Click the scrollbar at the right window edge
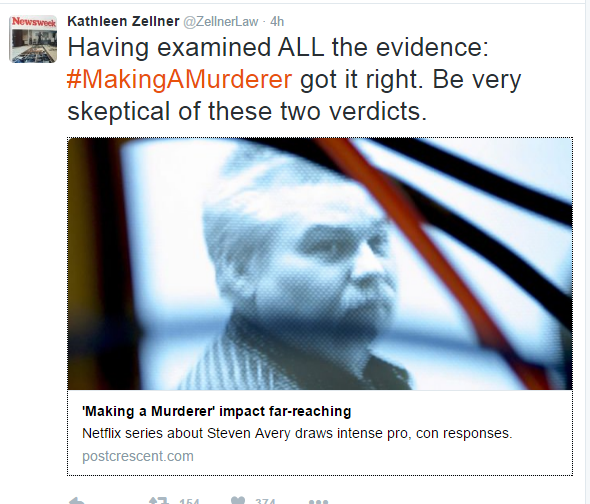The width and height of the screenshot is (590, 504). [x=587, y=252]
